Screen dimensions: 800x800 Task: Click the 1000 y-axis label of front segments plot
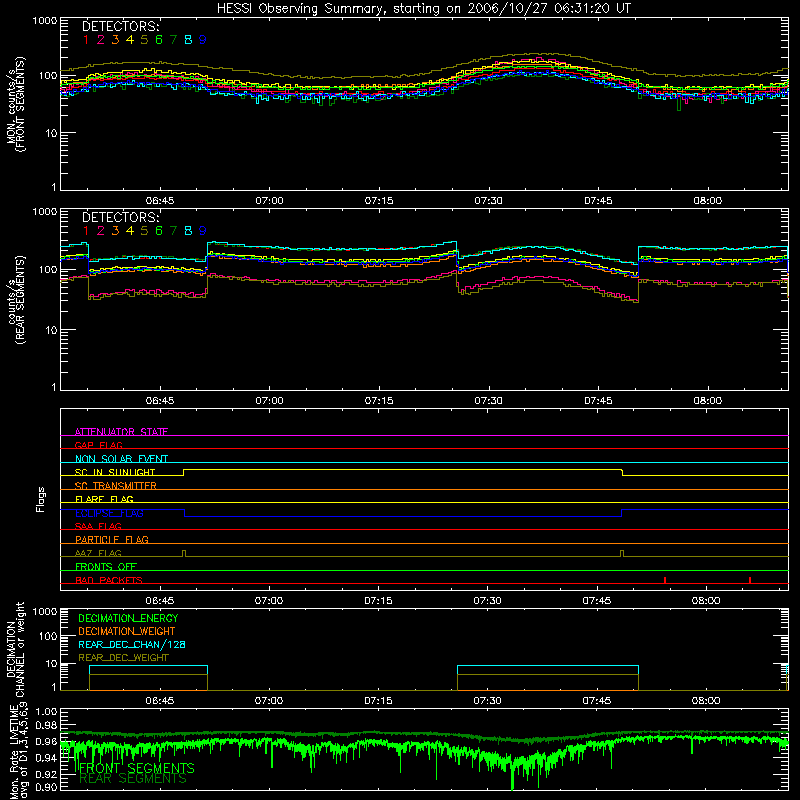(x=45, y=21)
